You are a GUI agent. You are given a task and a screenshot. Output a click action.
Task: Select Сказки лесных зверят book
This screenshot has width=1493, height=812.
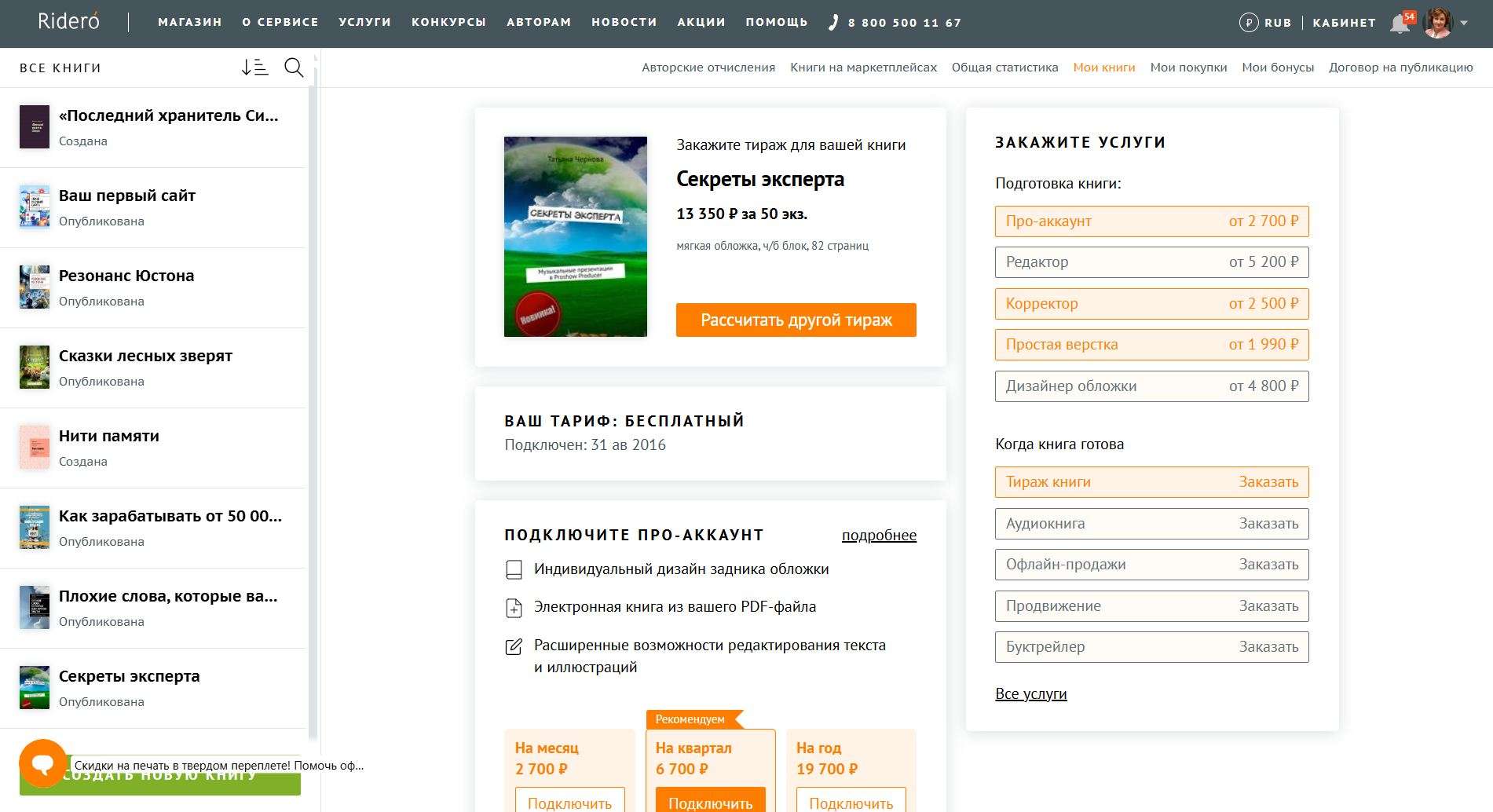click(x=153, y=368)
